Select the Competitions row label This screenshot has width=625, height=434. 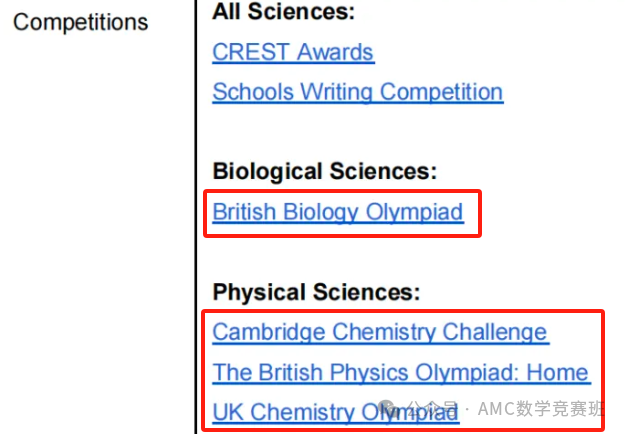click(80, 22)
